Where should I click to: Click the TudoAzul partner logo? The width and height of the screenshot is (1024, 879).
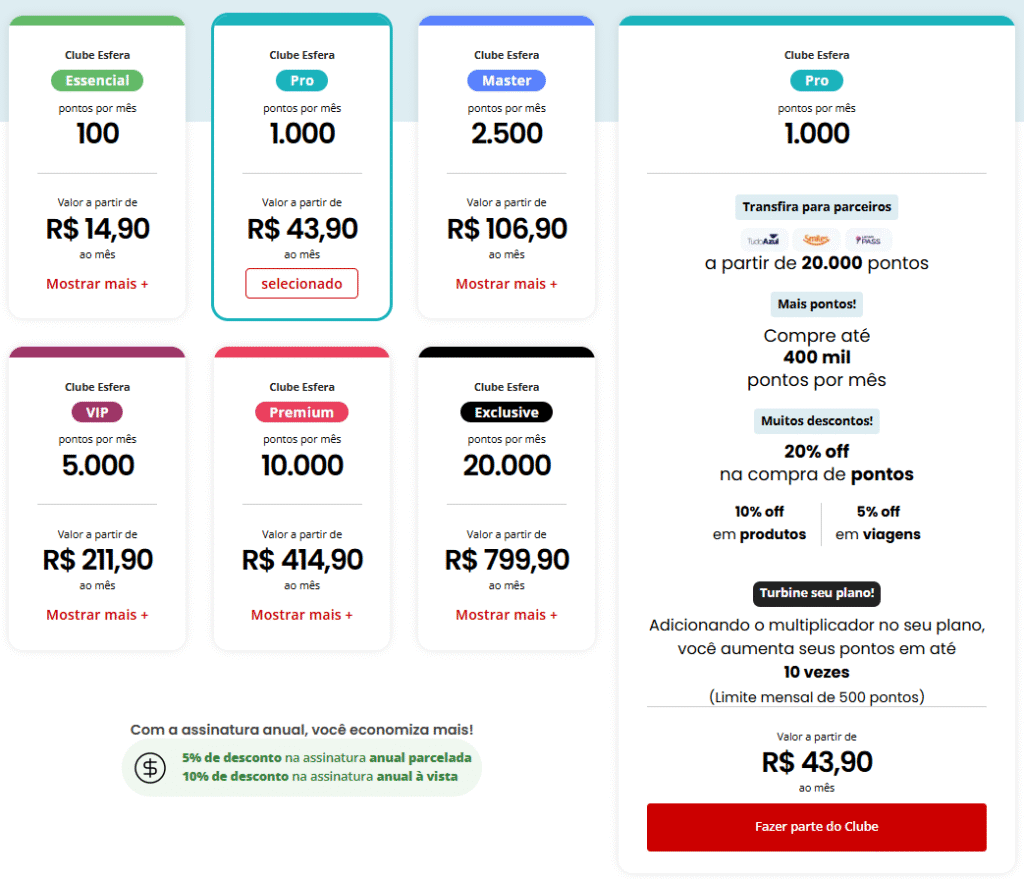(x=764, y=240)
